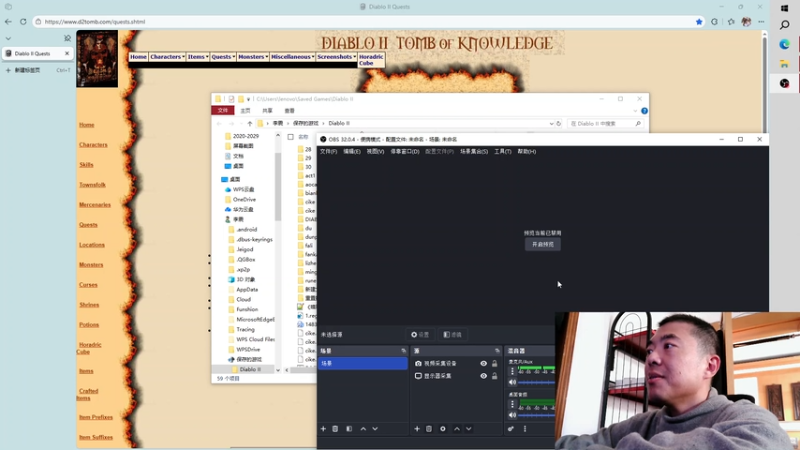Hide the video capture device source
The width and height of the screenshot is (800, 450).
pos(483,364)
